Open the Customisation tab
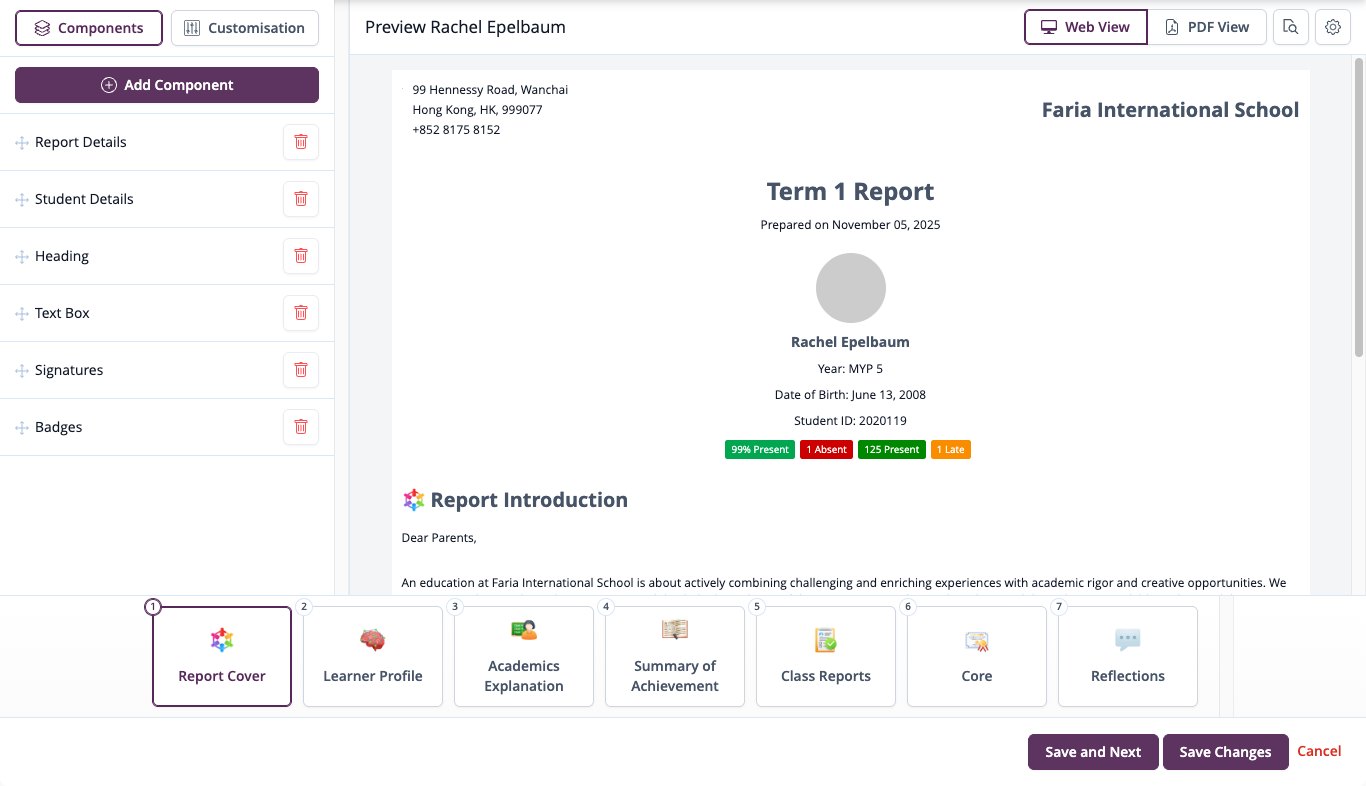The height and width of the screenshot is (786, 1366). 245,28
